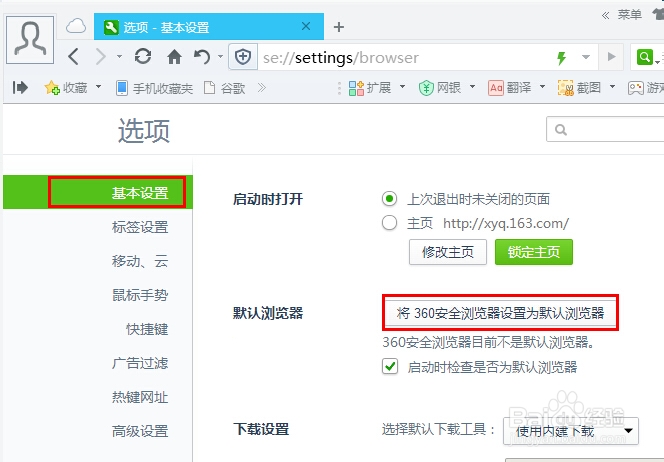
Task: Expand the 截图 dropdown arrow
Action: 612,87
